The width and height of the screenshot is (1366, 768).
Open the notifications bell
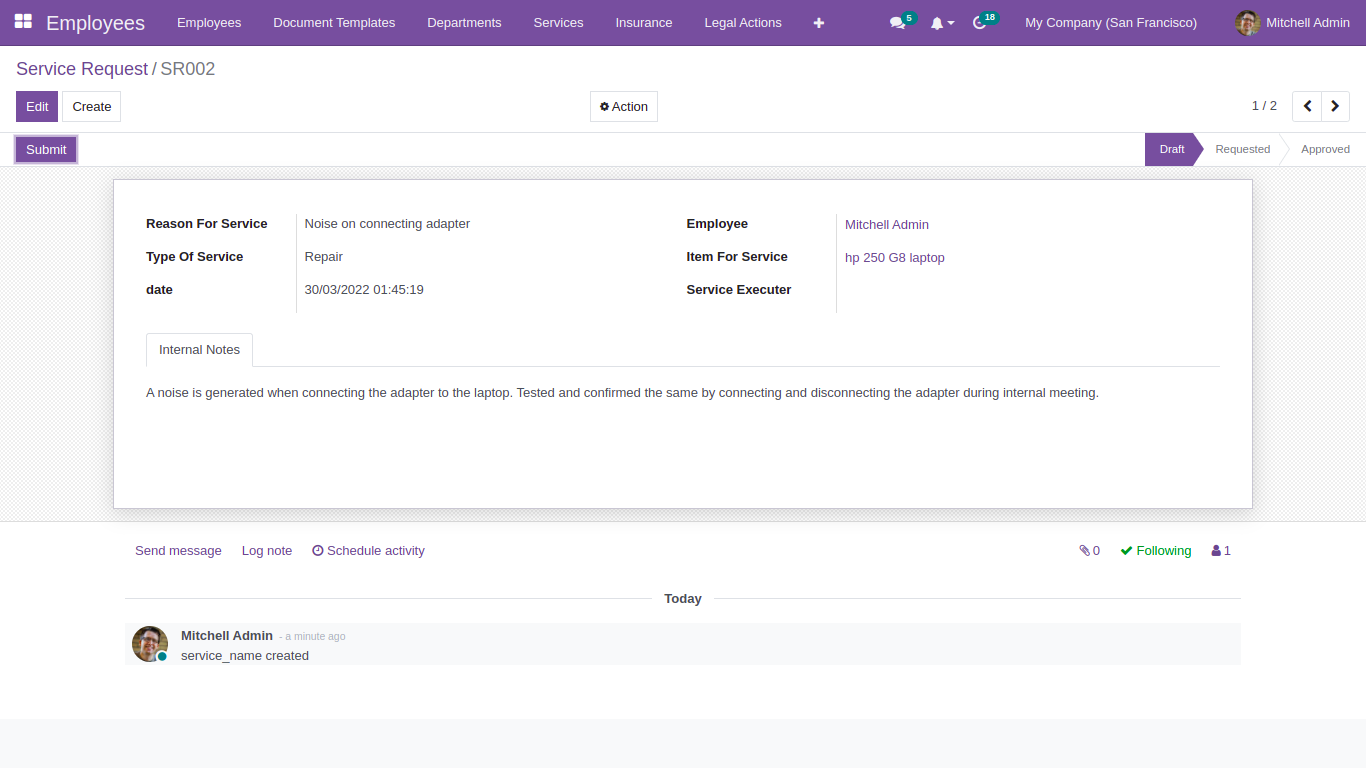tap(937, 22)
